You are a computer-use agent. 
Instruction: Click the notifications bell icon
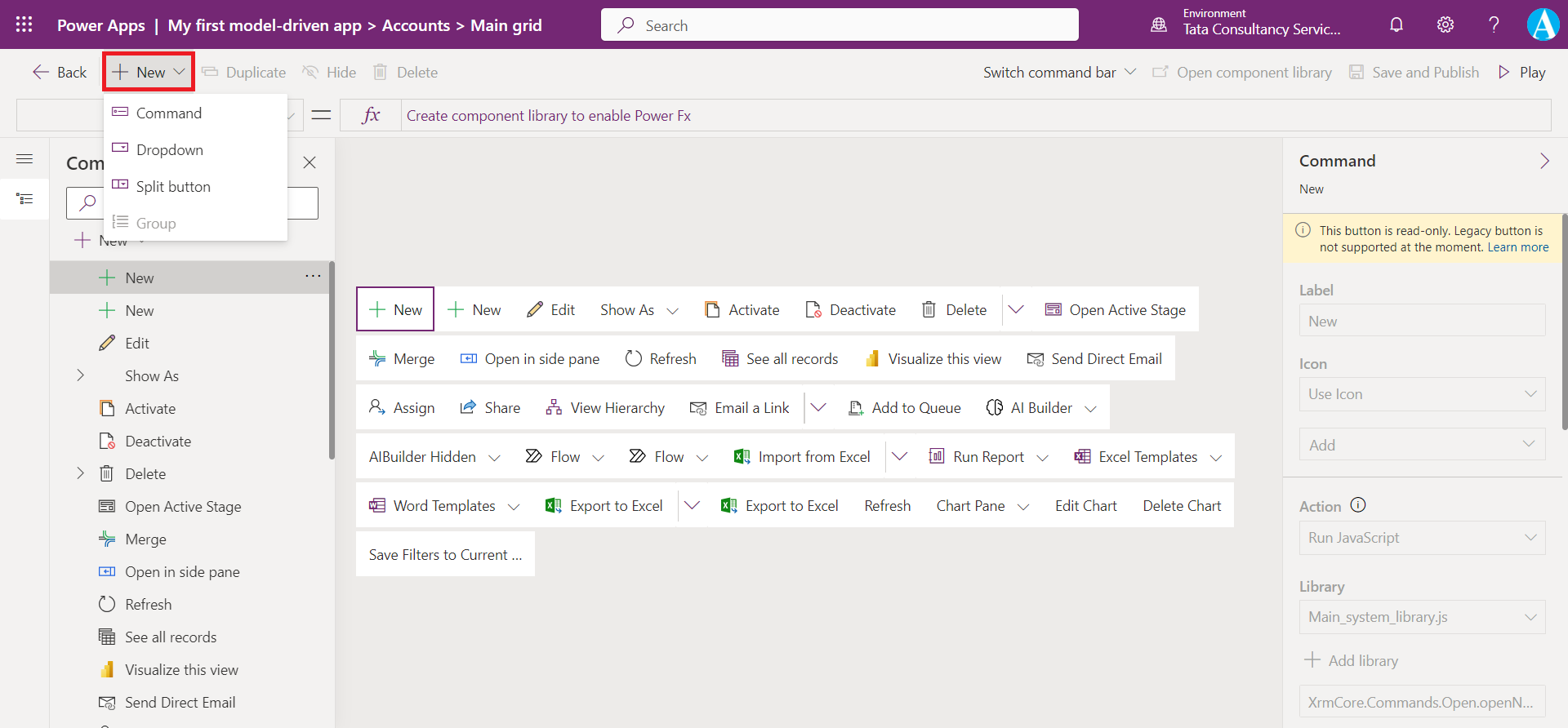pos(1396,24)
